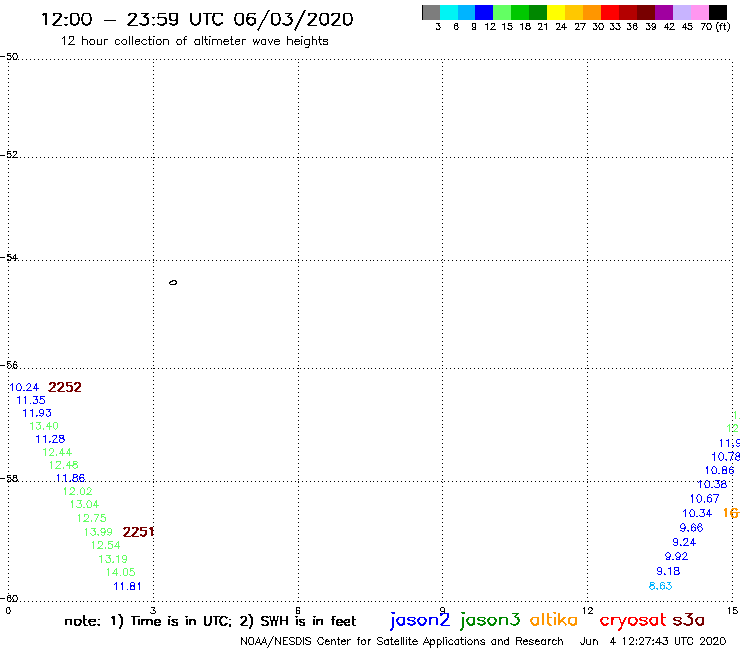The width and height of the screenshot is (740, 650).
Task: Click the latitude axis label -50
Action: [x=9, y=57]
